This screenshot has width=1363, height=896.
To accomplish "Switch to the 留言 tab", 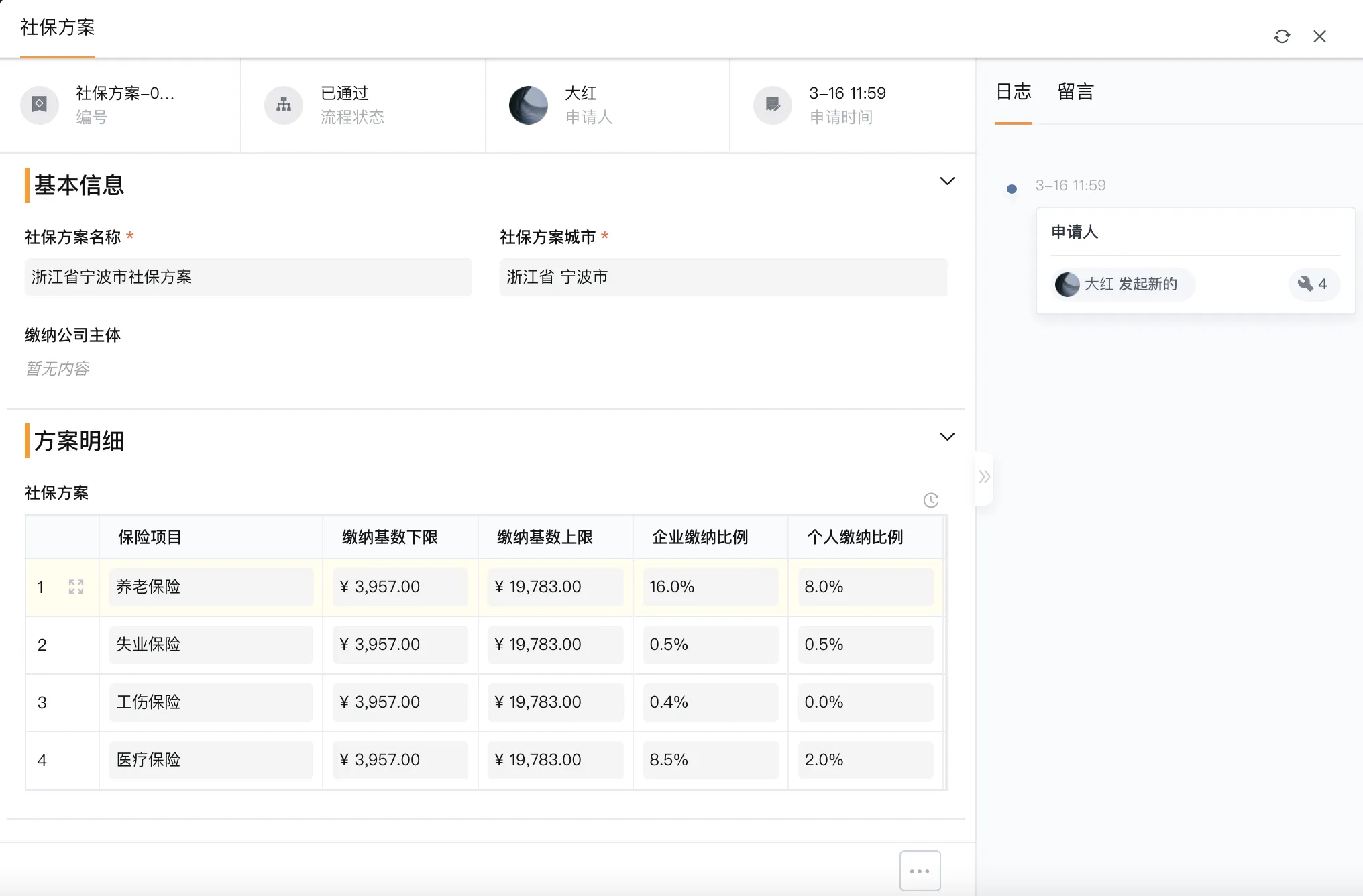I will point(1075,92).
